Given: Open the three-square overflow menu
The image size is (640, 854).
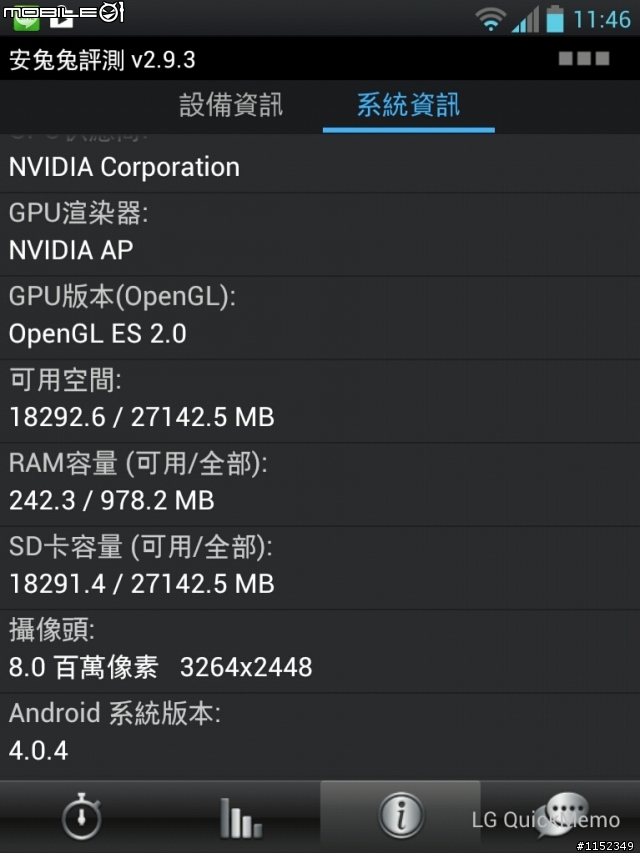Looking at the screenshot, I should click(584, 59).
